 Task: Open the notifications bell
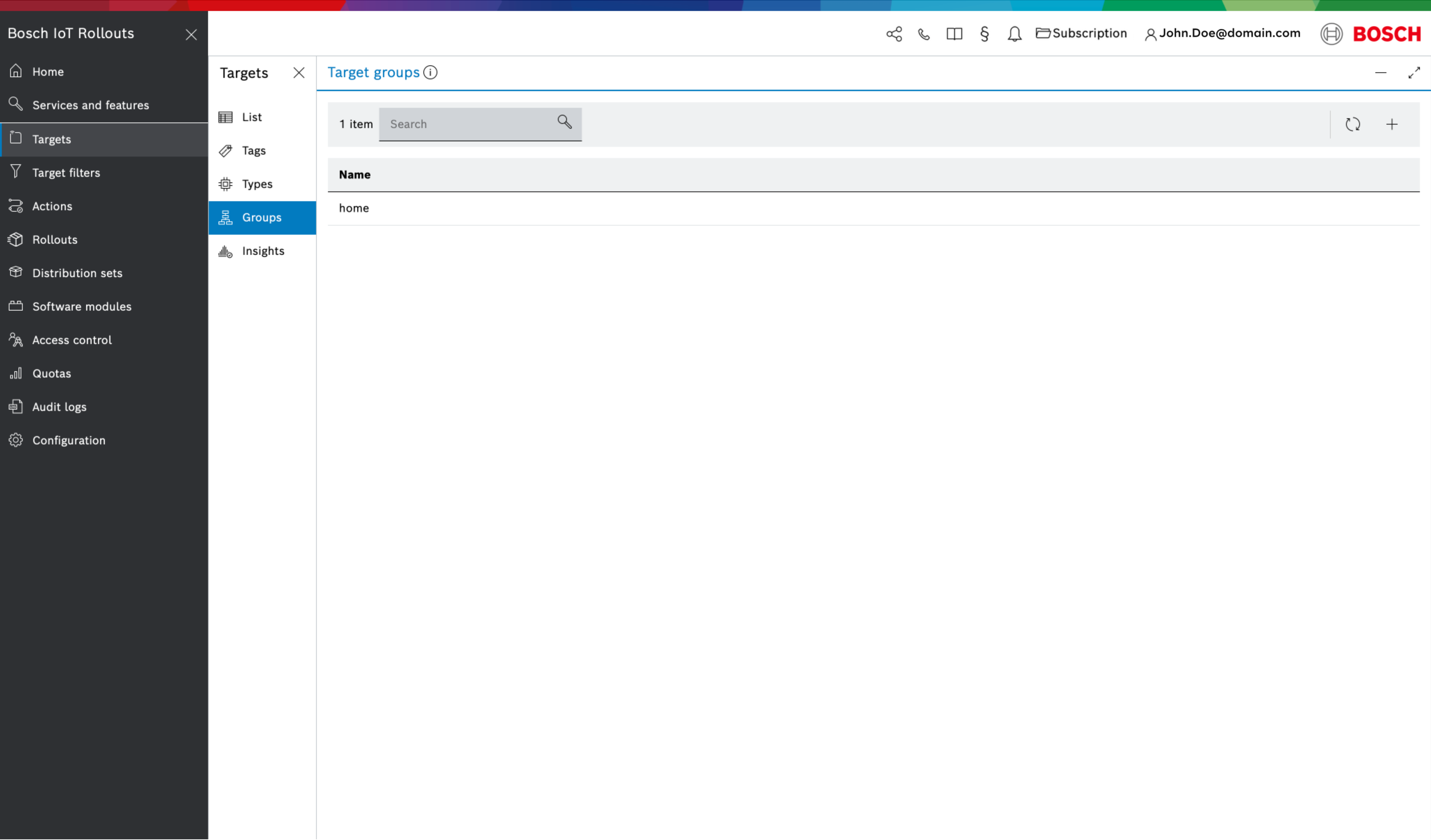pyautogui.click(x=1014, y=34)
